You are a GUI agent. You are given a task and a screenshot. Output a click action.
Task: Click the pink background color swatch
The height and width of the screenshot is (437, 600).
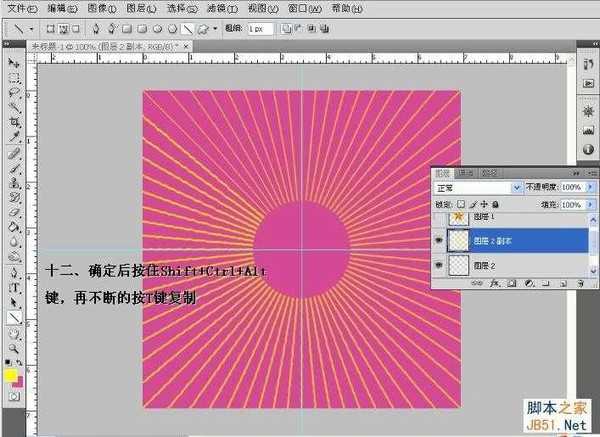click(x=19, y=383)
